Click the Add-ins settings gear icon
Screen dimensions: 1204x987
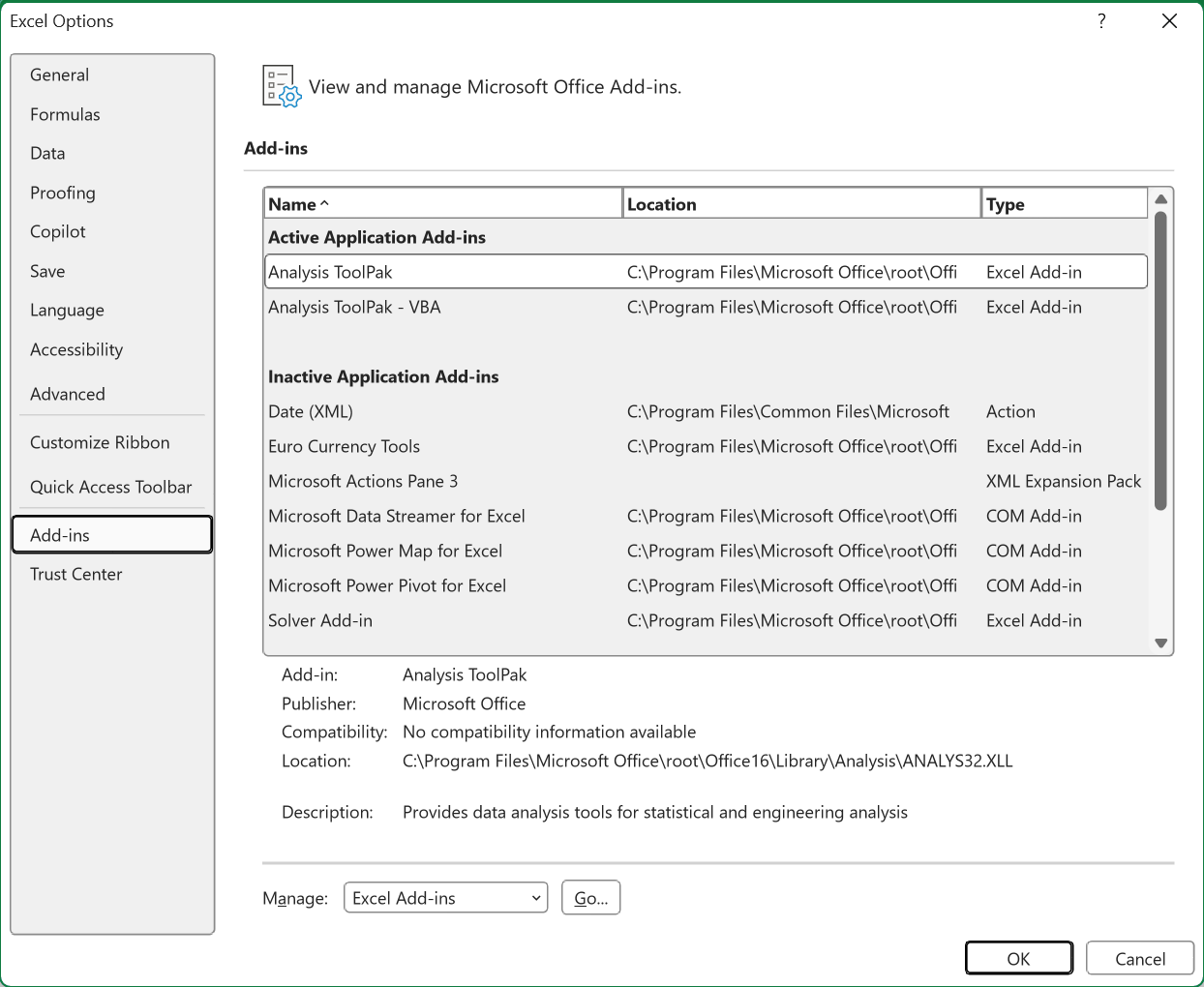282,86
